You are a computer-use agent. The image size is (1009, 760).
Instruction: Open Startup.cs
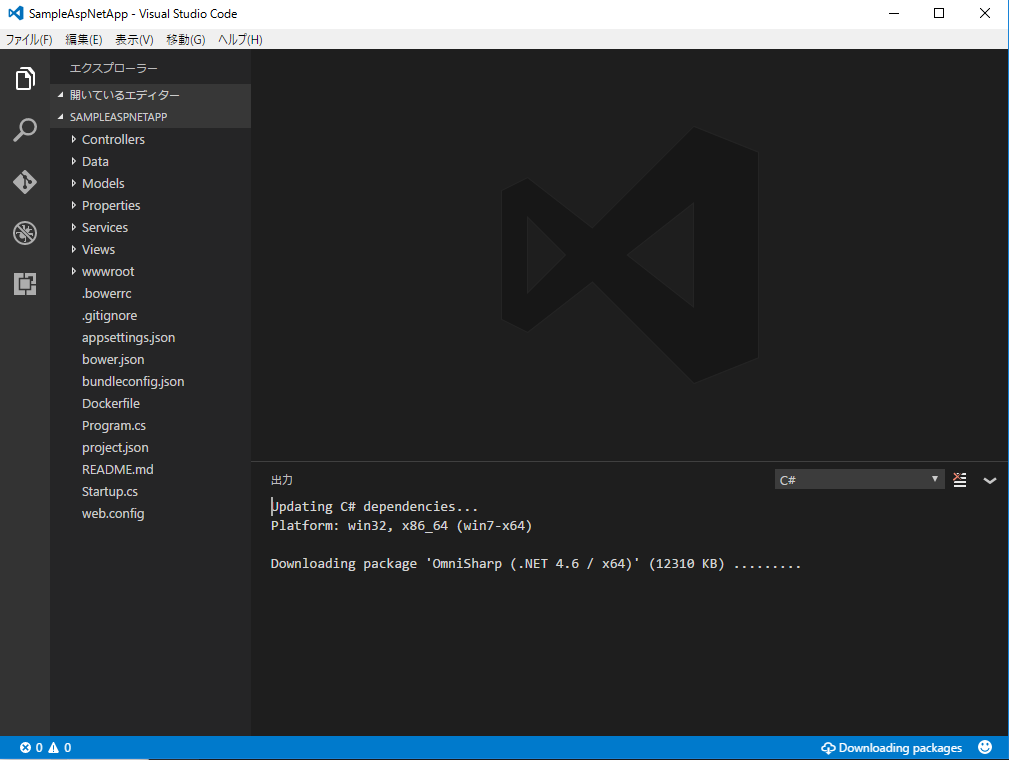110,492
